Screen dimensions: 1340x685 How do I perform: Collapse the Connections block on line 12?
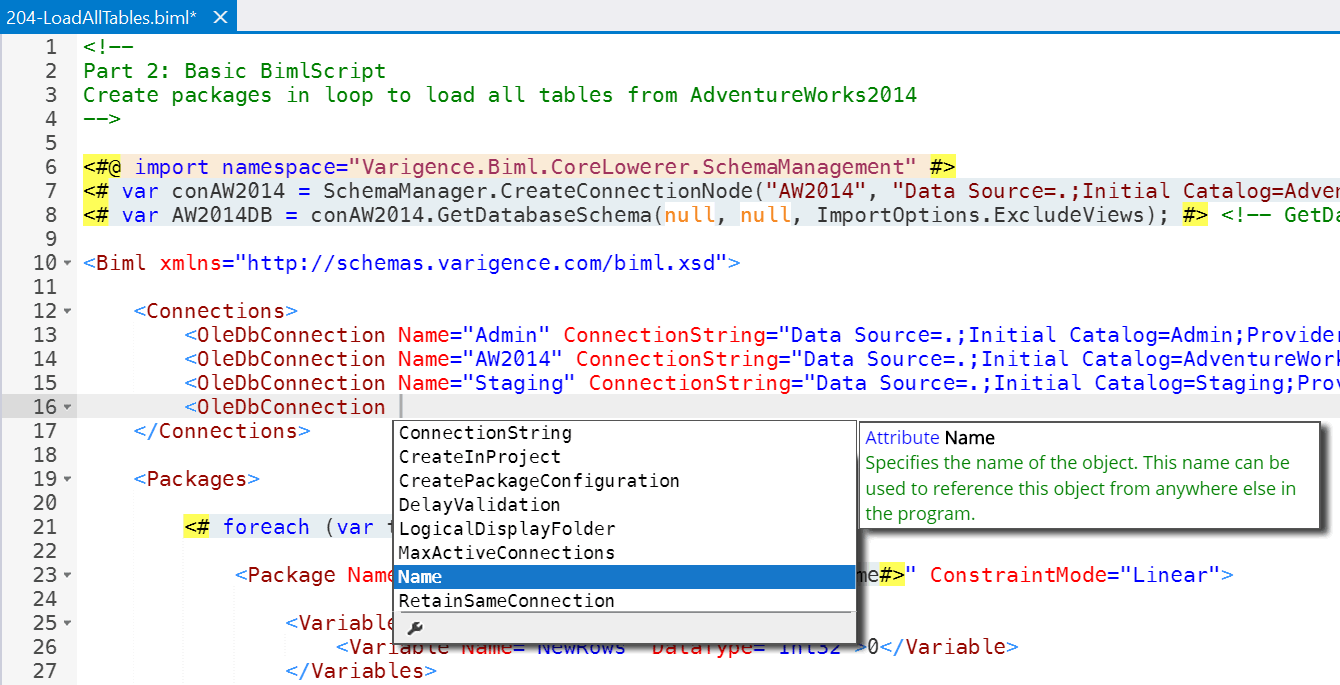pyautogui.click(x=67, y=311)
